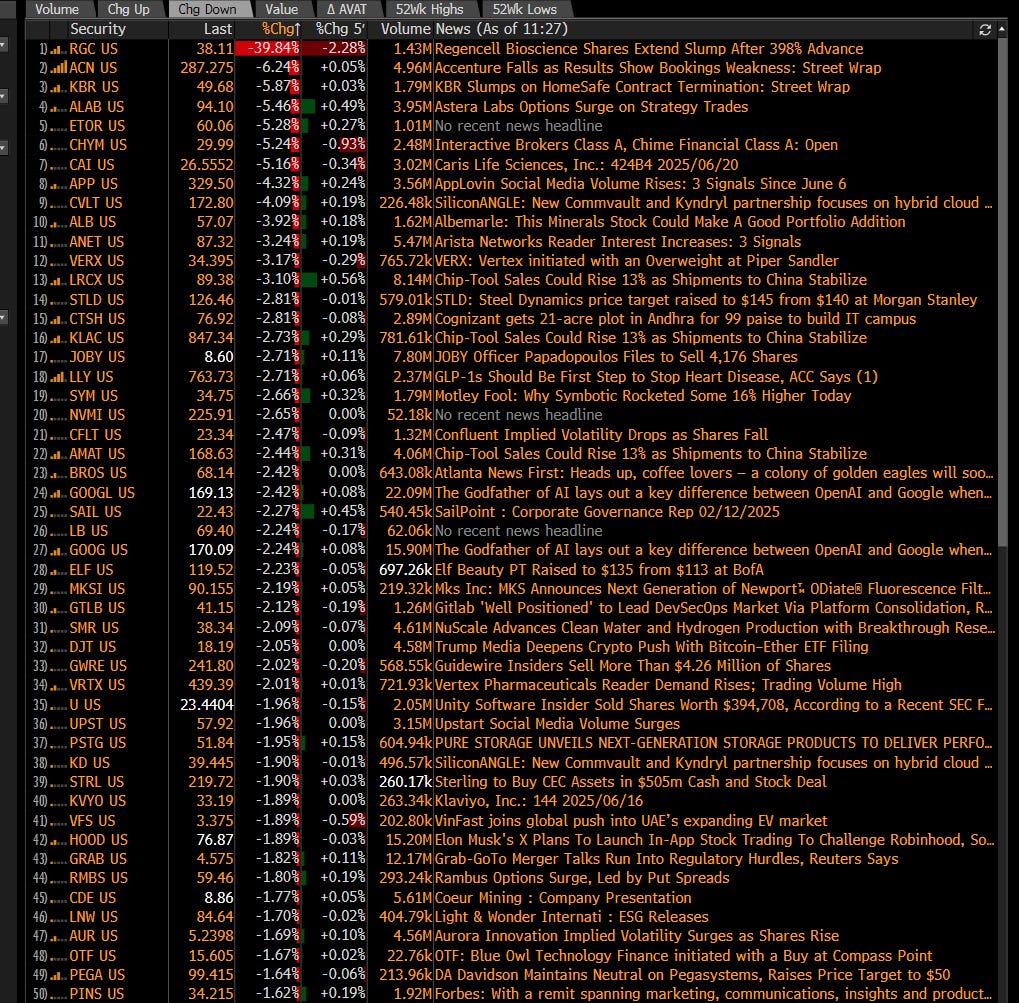Click the signal-bars icon beside MKSI US
This screenshot has width=1019, height=1003.
coord(58,589)
